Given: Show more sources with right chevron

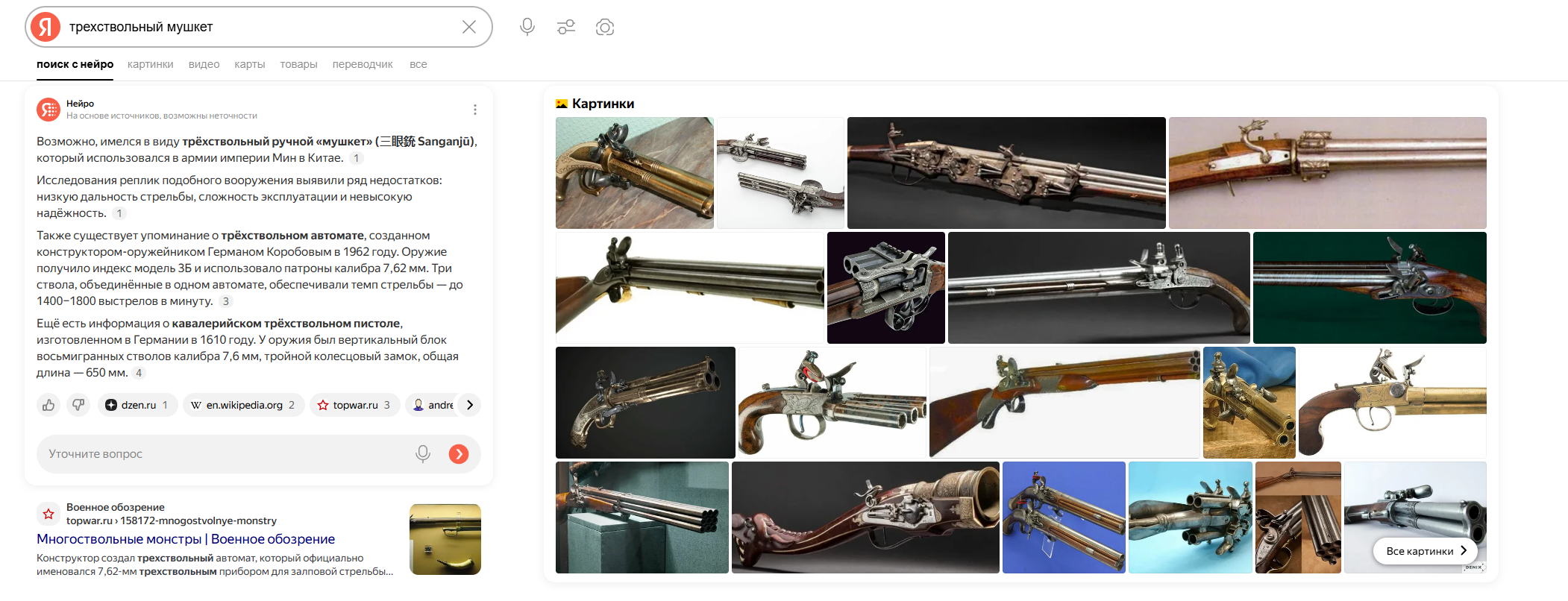Looking at the screenshot, I should [470, 405].
